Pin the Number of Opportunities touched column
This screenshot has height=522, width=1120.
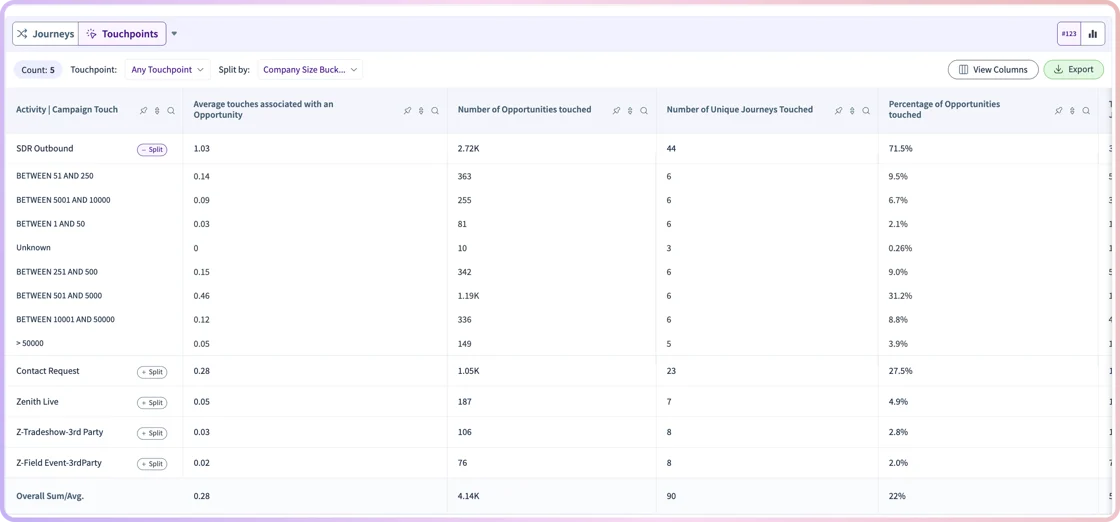[616, 111]
